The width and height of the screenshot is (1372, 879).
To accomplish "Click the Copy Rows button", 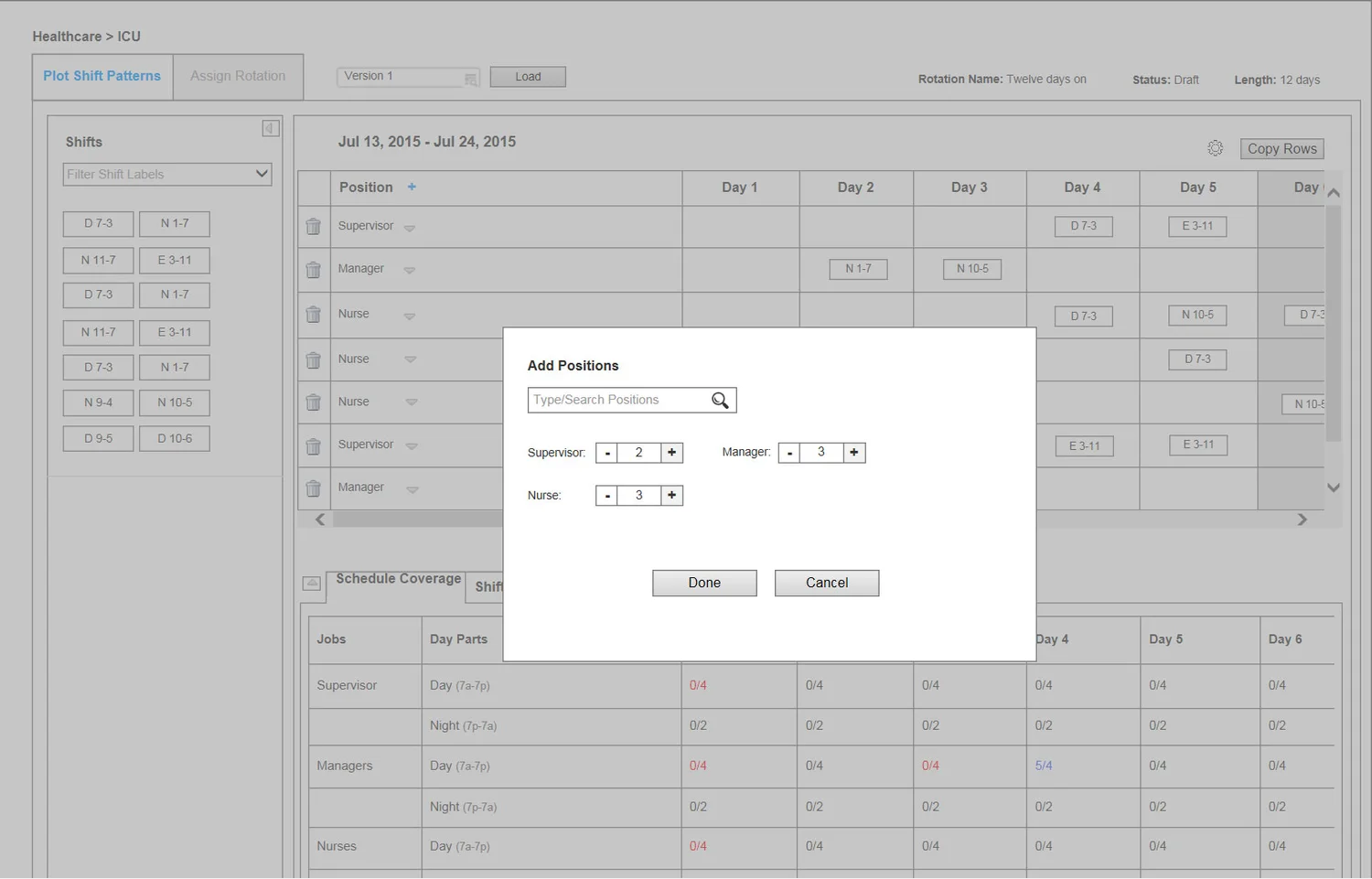I will (x=1281, y=149).
